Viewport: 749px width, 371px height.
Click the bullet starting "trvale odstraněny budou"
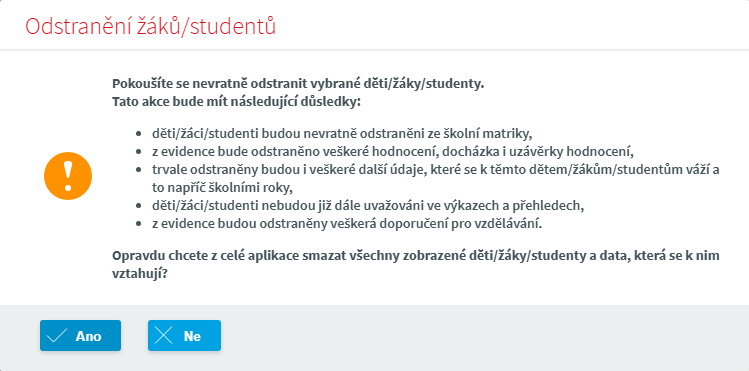click(436, 170)
